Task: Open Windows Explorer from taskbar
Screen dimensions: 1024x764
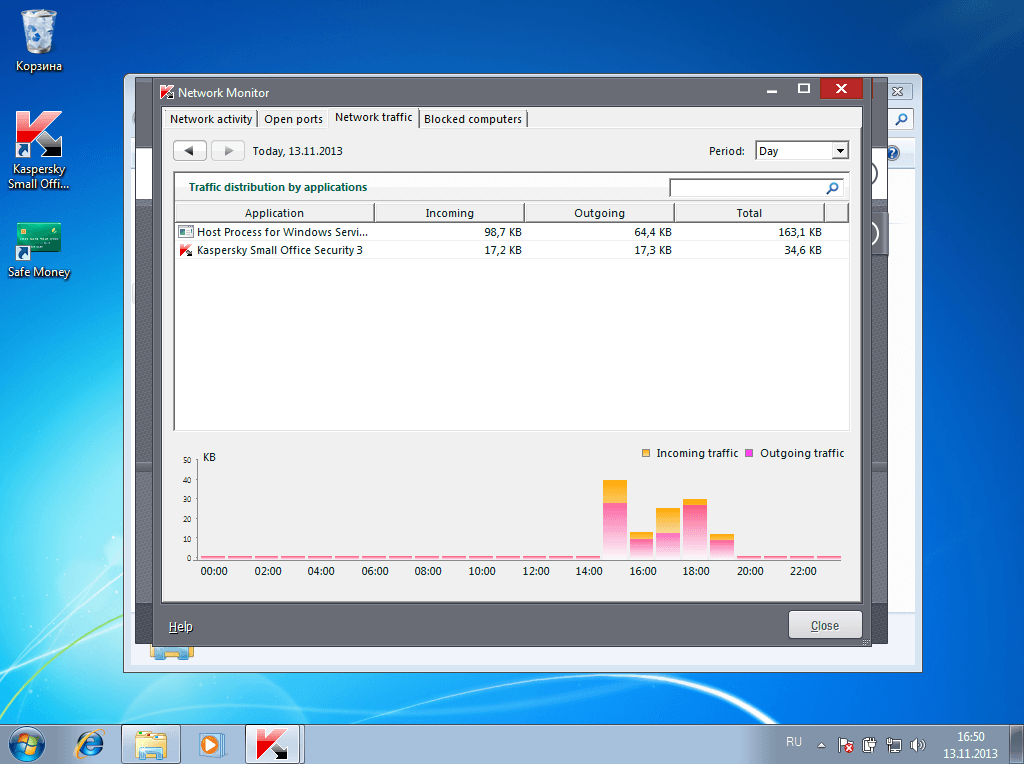Action: point(151,744)
